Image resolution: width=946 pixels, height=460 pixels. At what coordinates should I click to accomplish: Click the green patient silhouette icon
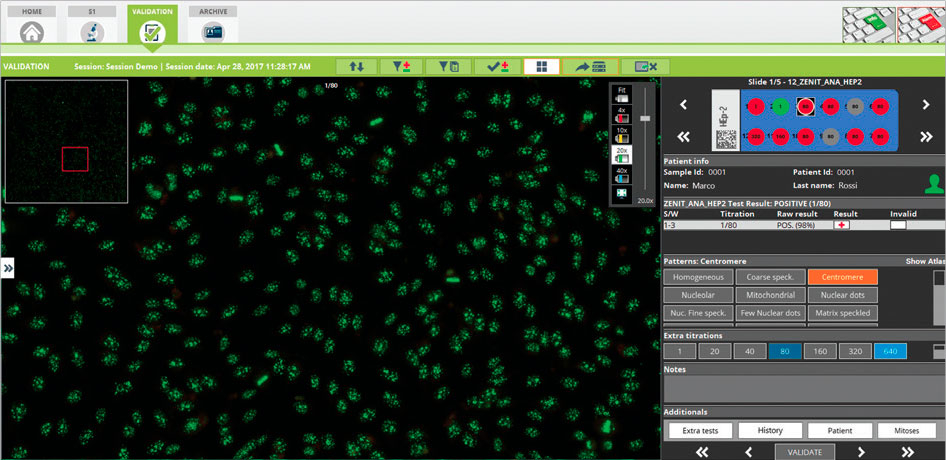point(933,182)
